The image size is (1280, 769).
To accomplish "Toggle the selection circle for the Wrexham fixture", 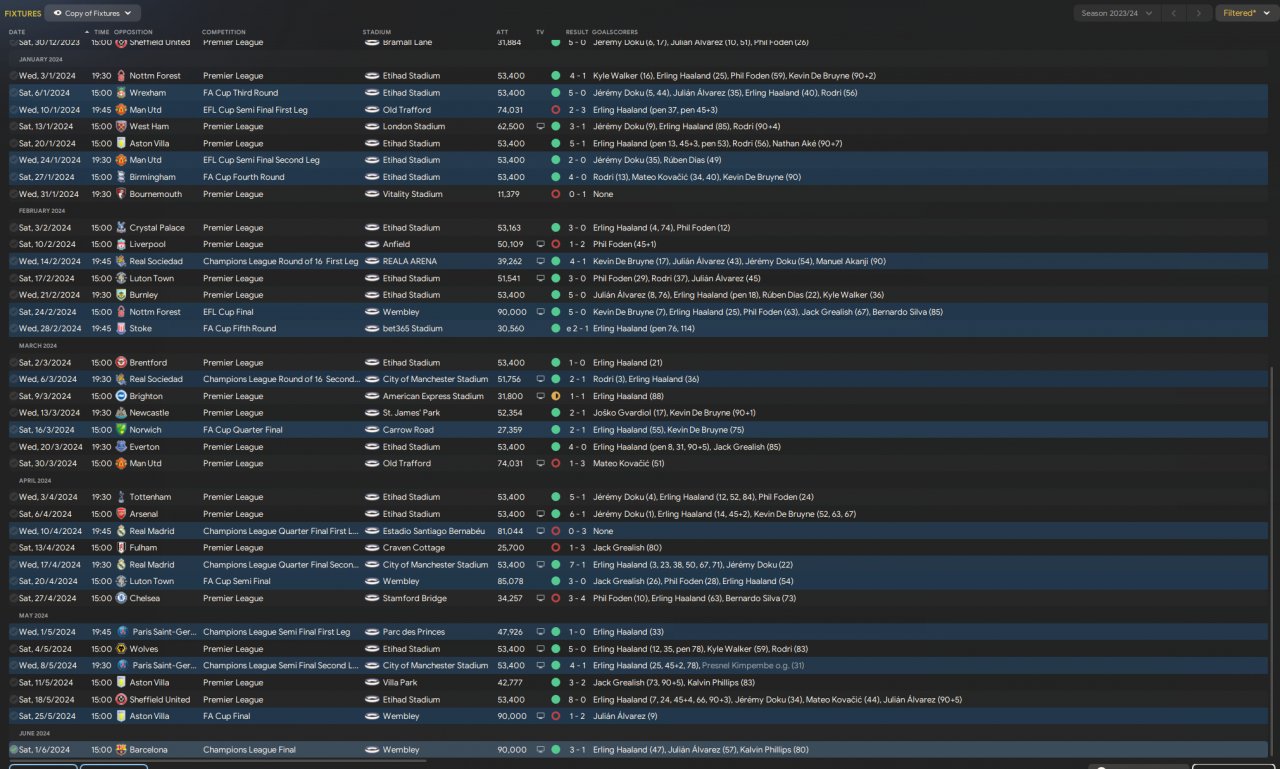I will [13, 93].
